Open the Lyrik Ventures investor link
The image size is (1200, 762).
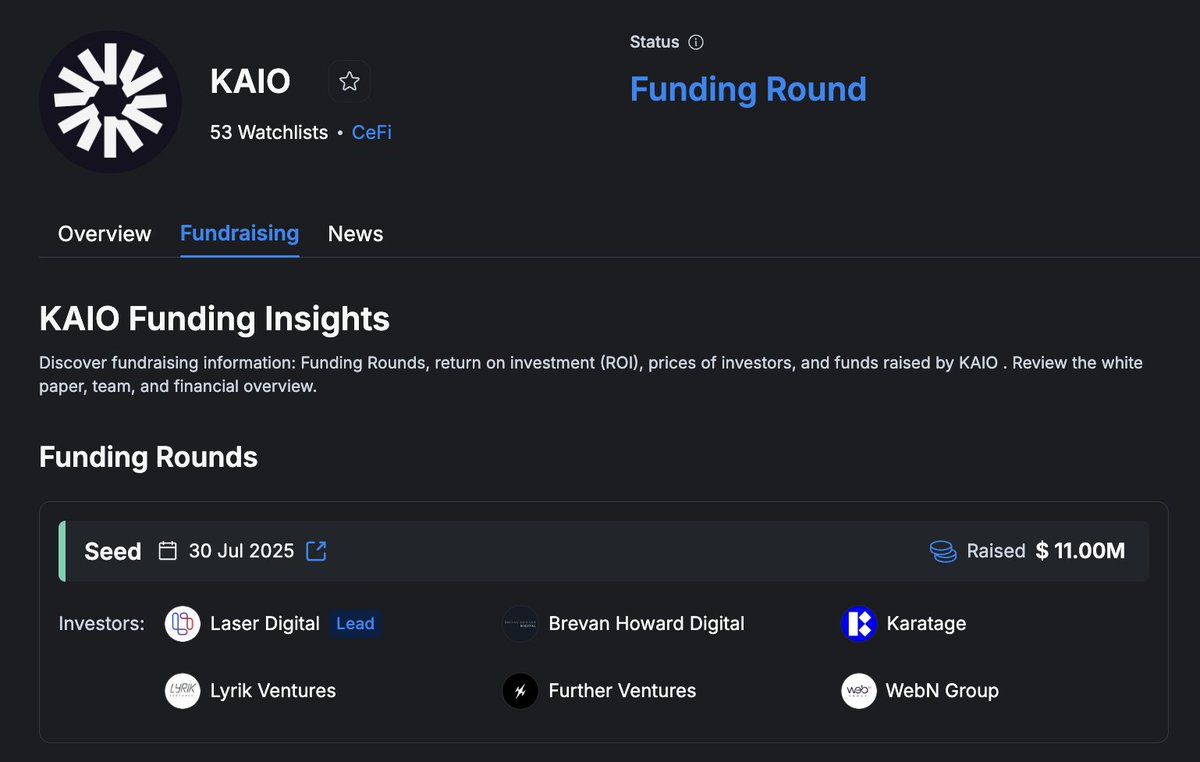[273, 691]
